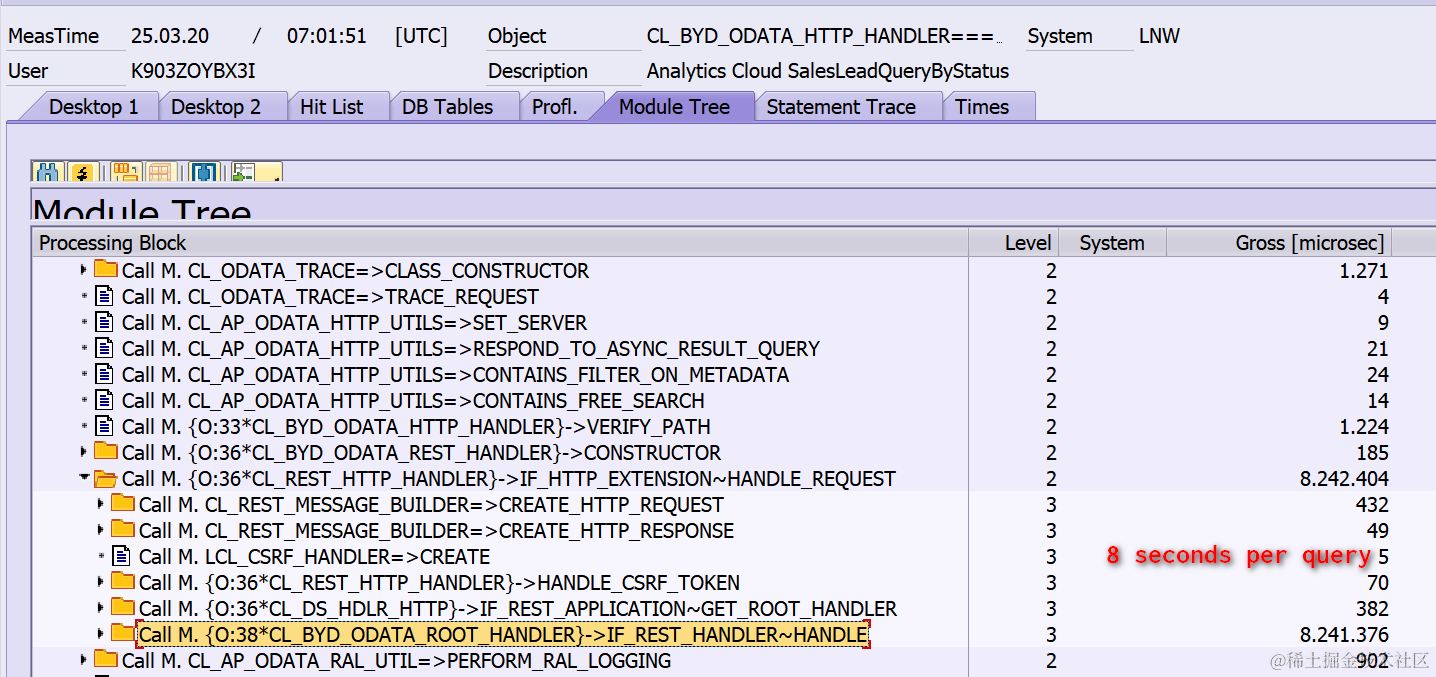
Task: Click the faded grid collapse toolbar icon
Action: (160, 173)
